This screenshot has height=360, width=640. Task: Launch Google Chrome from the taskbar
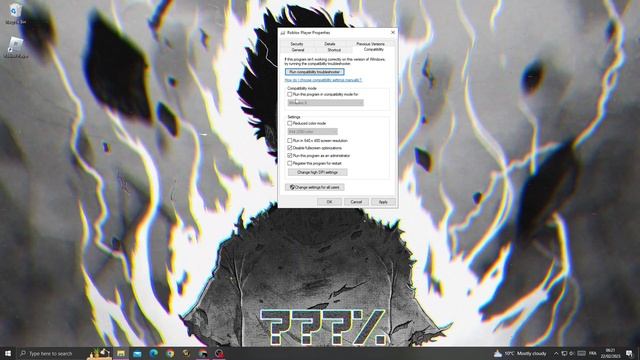pyautogui.click(x=170, y=353)
